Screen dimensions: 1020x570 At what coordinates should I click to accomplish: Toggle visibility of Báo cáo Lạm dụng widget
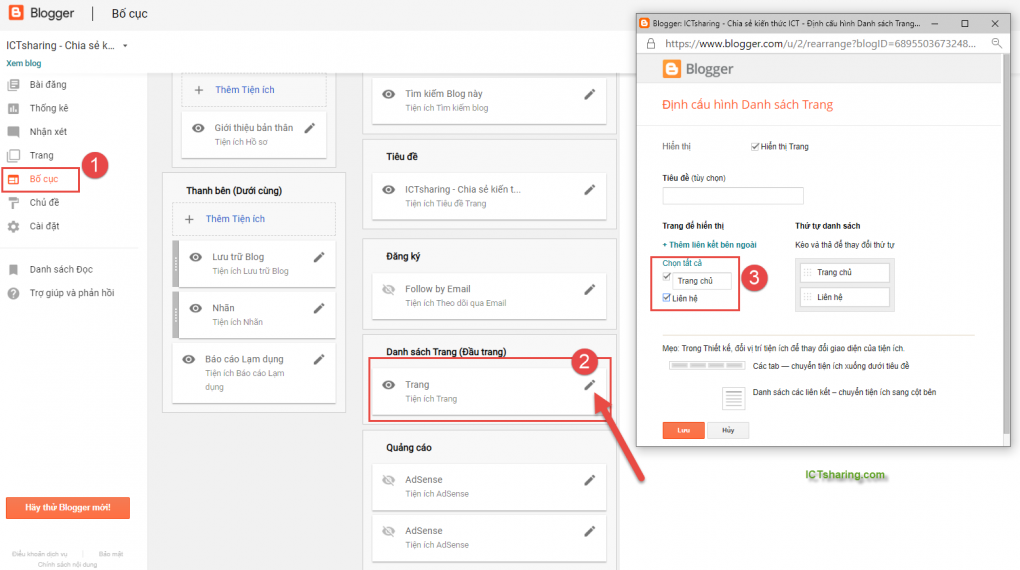(189, 359)
